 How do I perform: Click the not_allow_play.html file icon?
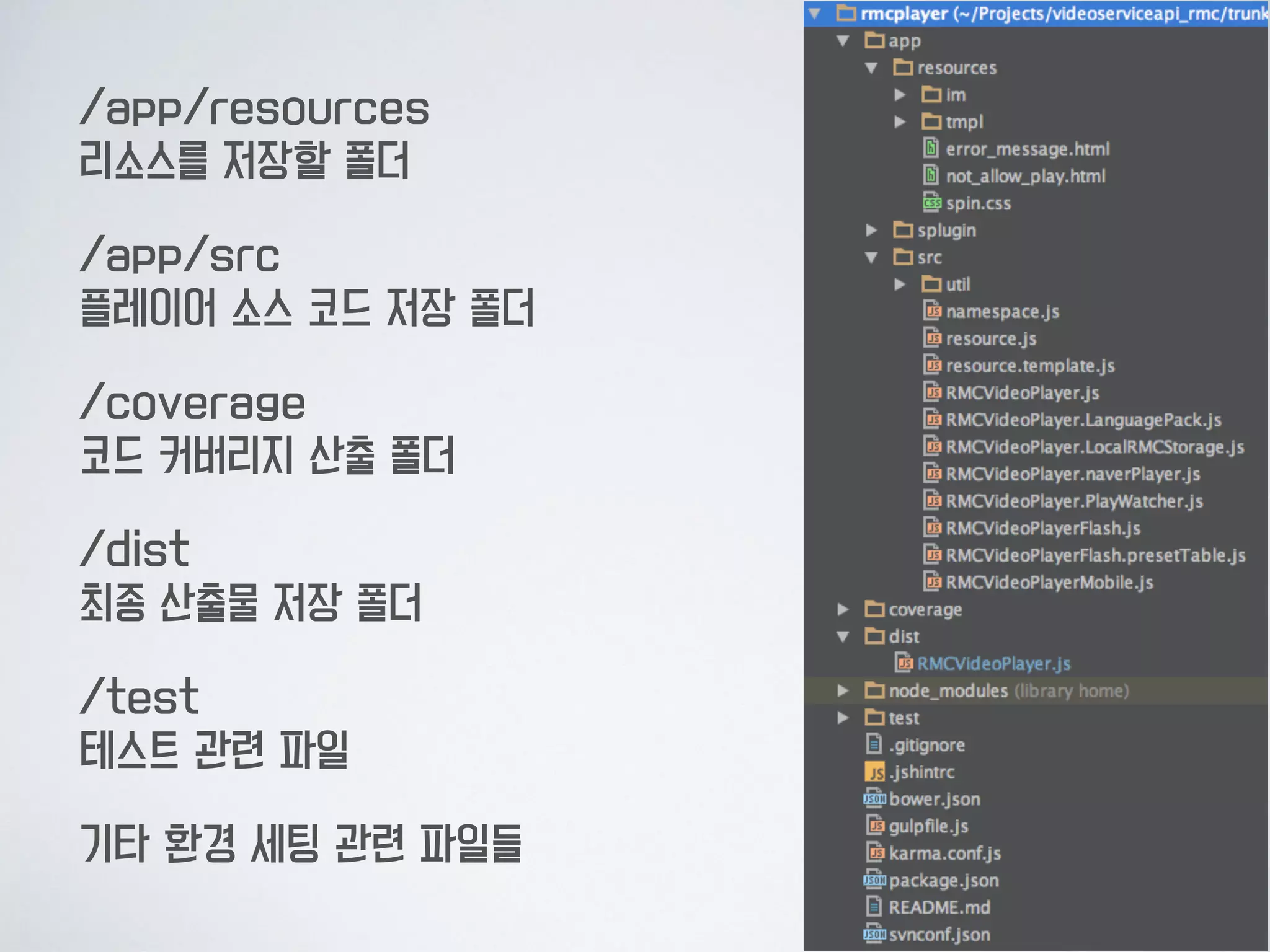click(x=931, y=175)
